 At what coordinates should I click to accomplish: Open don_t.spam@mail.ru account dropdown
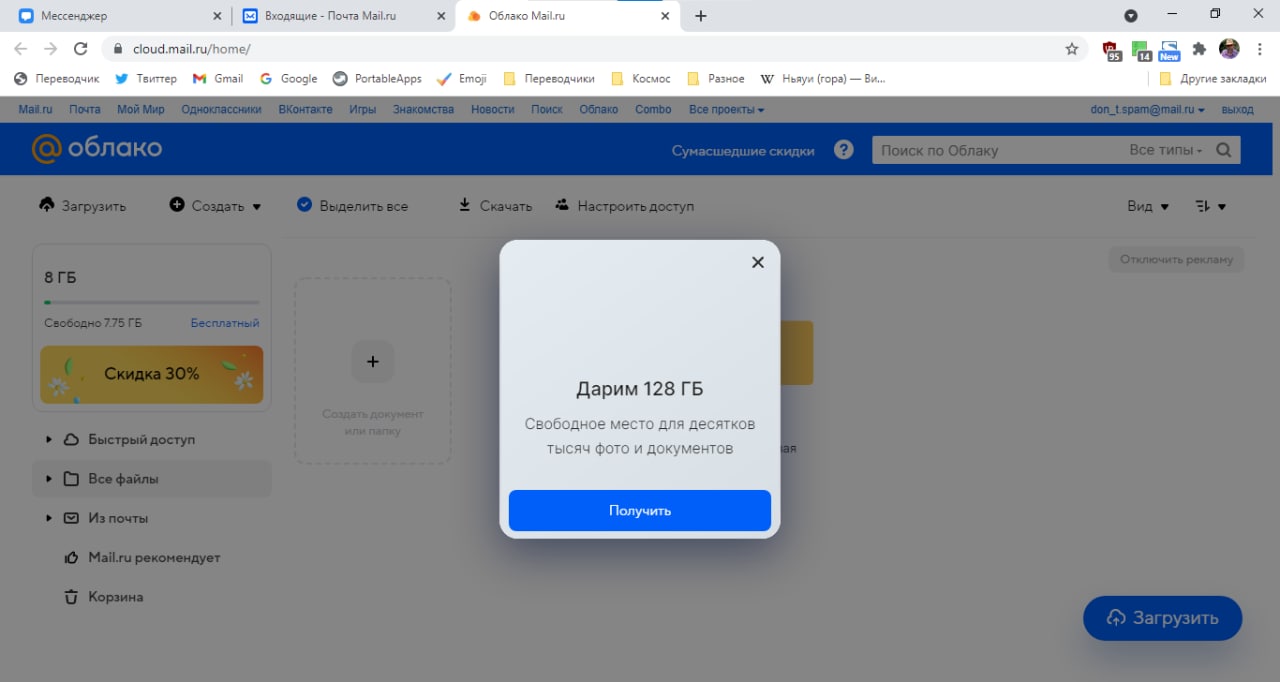(1147, 109)
